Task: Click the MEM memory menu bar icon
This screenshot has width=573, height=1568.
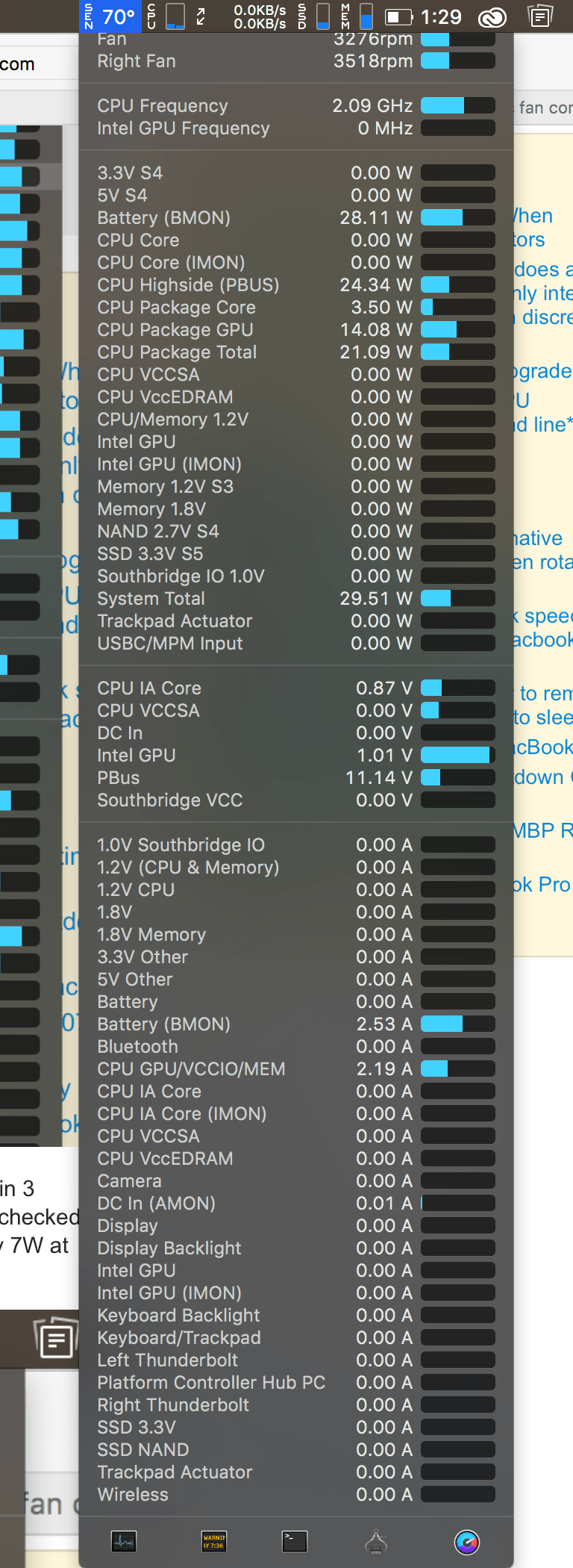Action: click(347, 16)
